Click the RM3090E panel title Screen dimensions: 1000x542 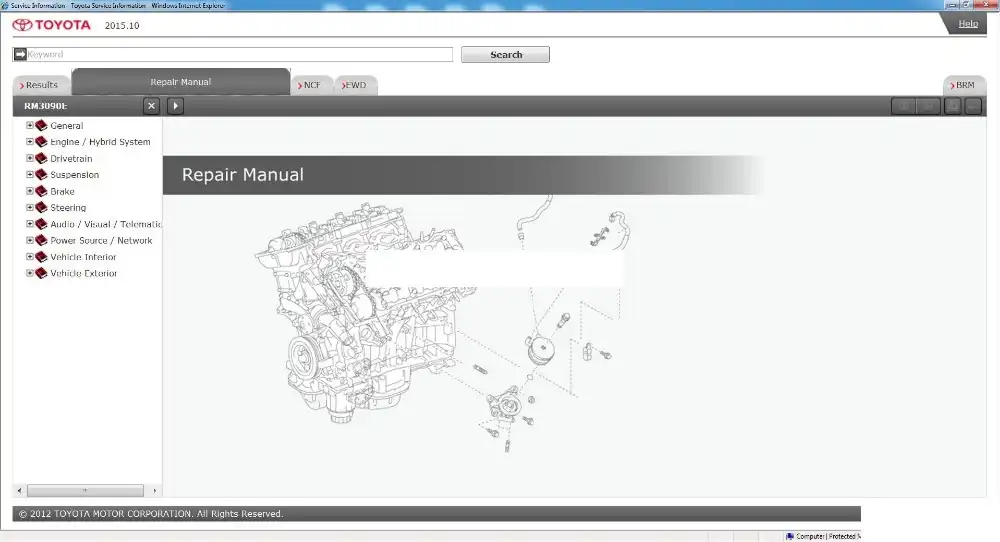pos(45,106)
